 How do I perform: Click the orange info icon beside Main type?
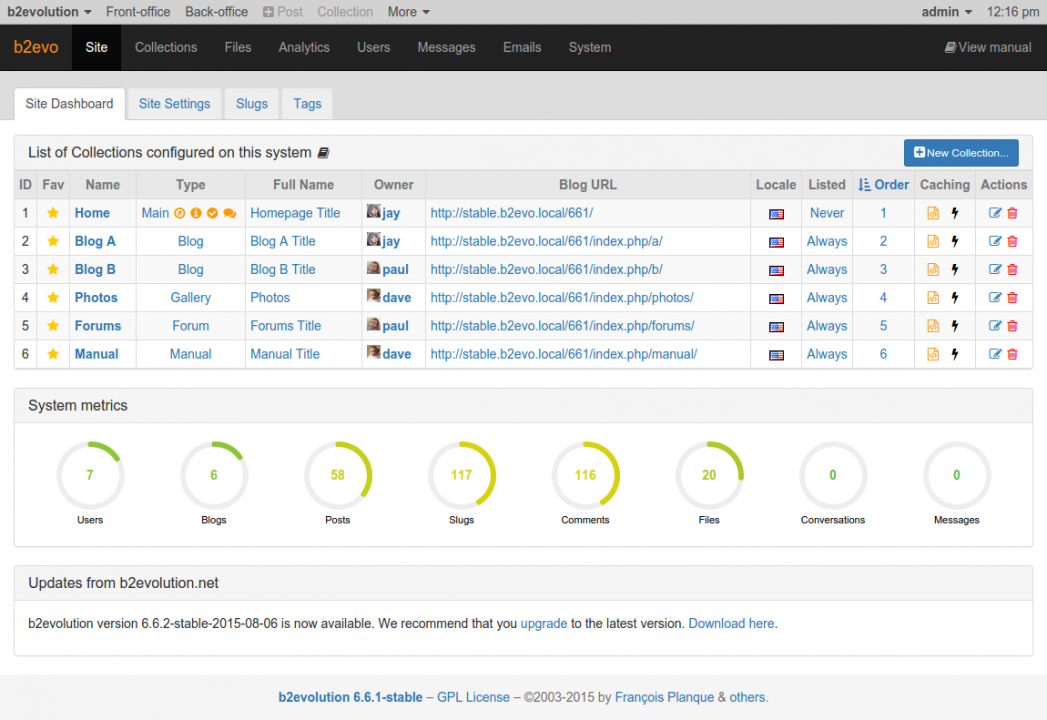(x=196, y=213)
